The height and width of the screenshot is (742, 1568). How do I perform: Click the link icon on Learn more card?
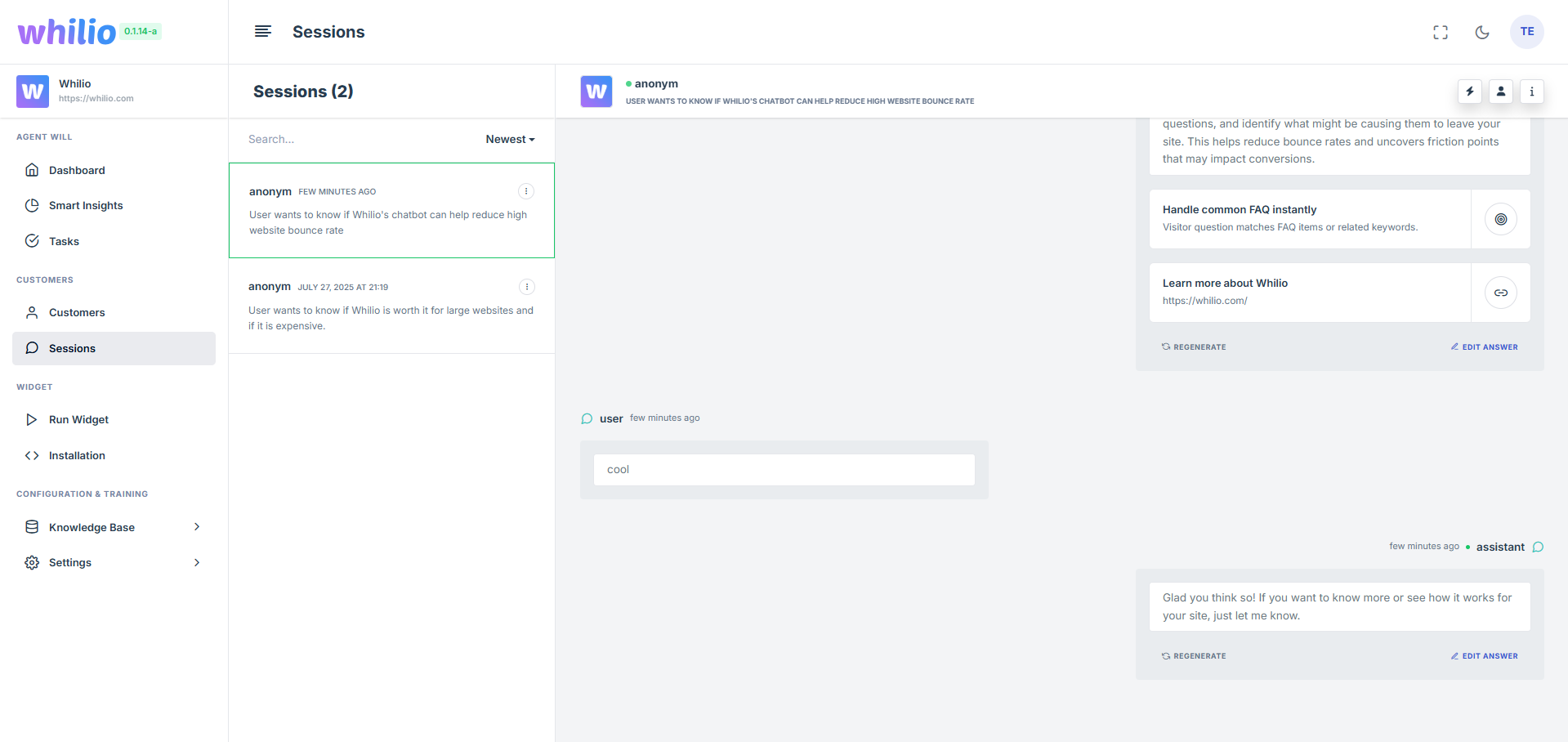point(1501,293)
